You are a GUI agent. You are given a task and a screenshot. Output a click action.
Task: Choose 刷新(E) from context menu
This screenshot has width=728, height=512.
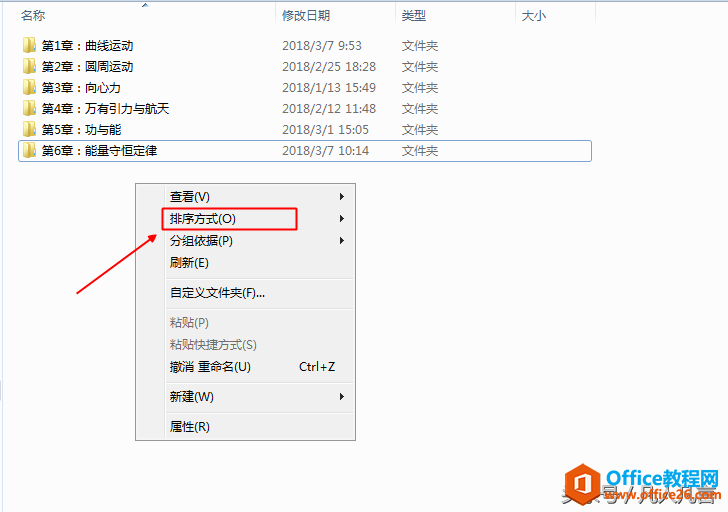click(x=260, y=263)
